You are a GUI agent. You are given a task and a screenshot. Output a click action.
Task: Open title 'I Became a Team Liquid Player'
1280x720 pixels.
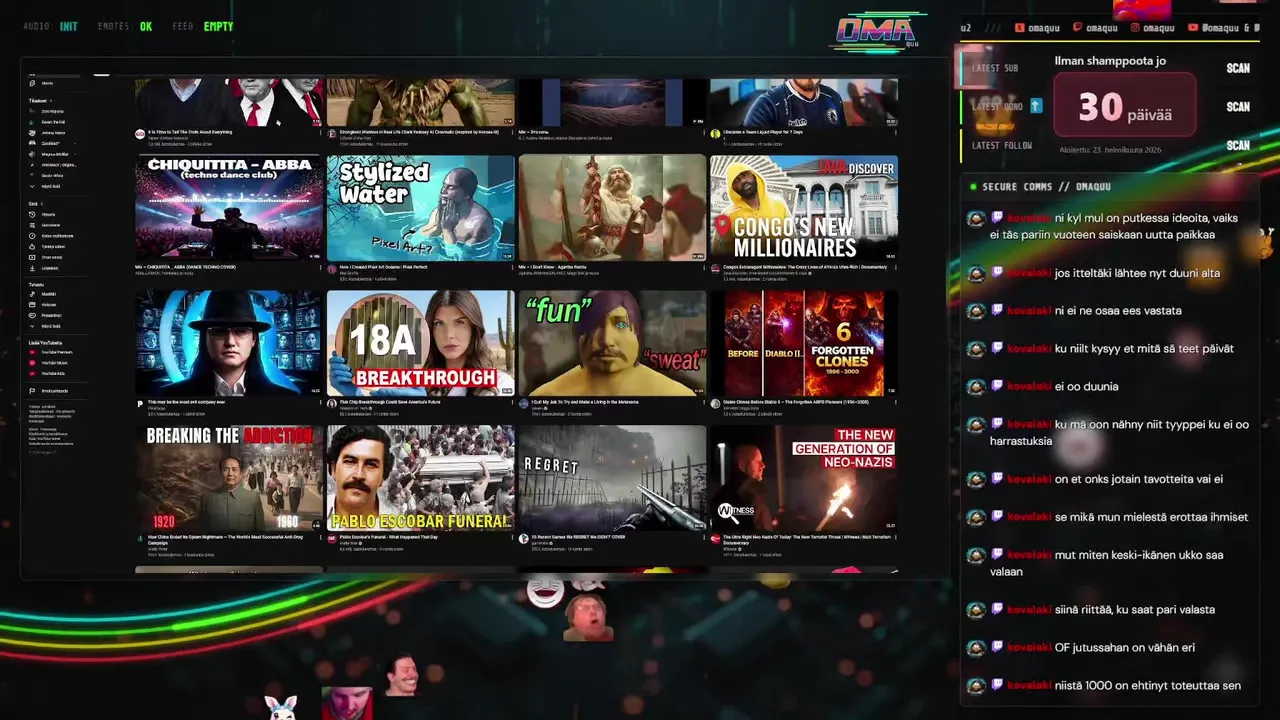[x=763, y=132]
